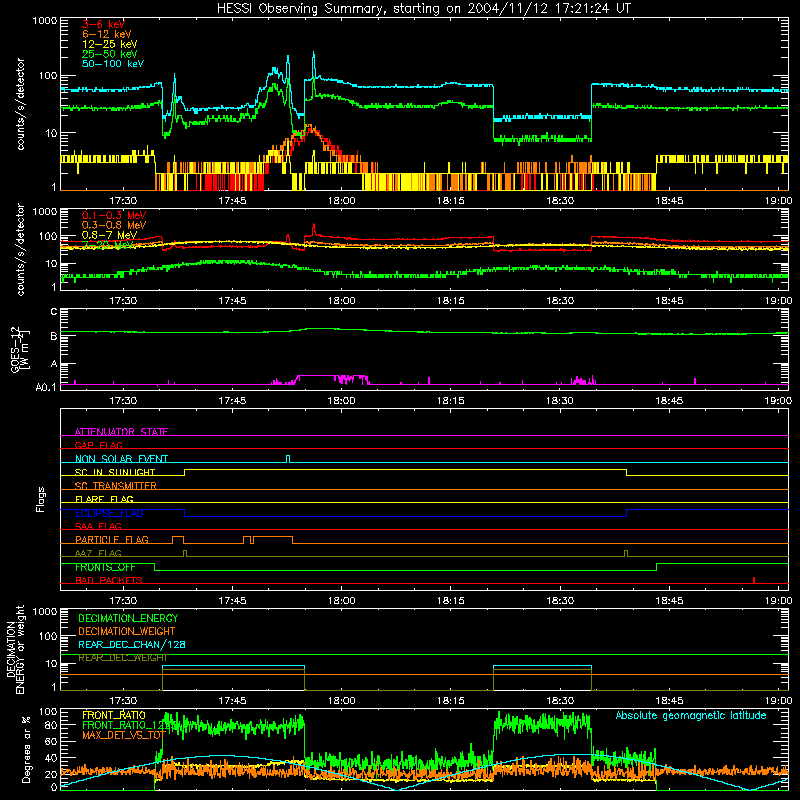Select the 'C' class tick on GOES axis
Screen dimensions: 800x800
54,312
